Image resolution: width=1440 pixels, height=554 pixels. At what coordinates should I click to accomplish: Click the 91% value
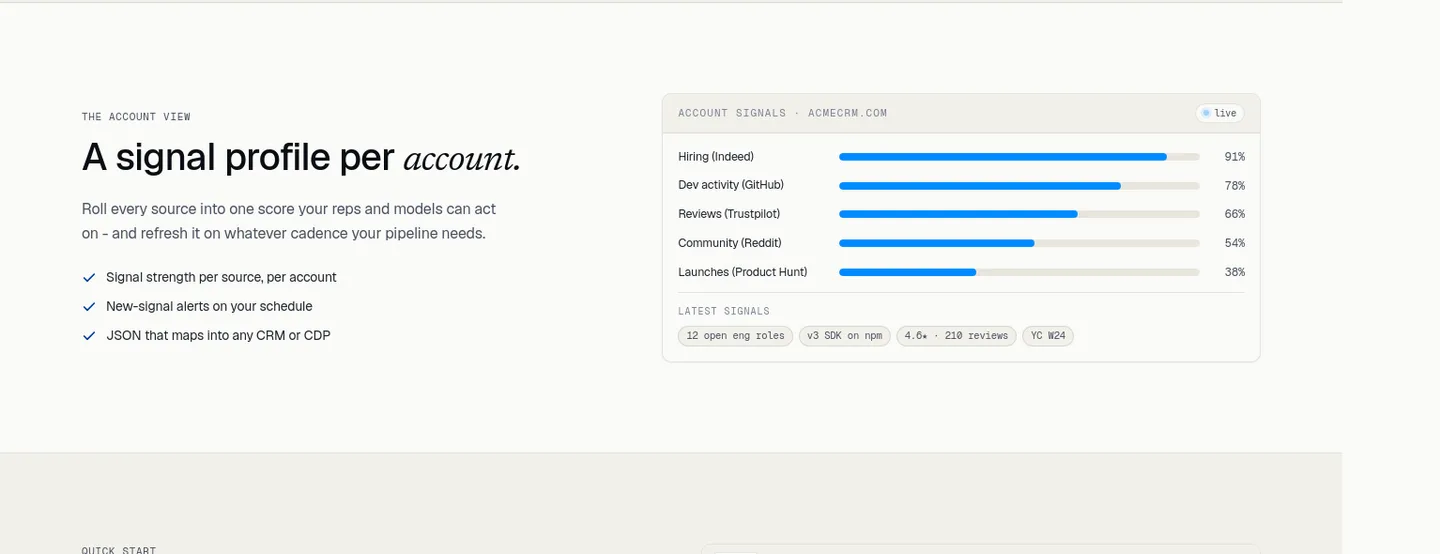pyautogui.click(x=1235, y=157)
